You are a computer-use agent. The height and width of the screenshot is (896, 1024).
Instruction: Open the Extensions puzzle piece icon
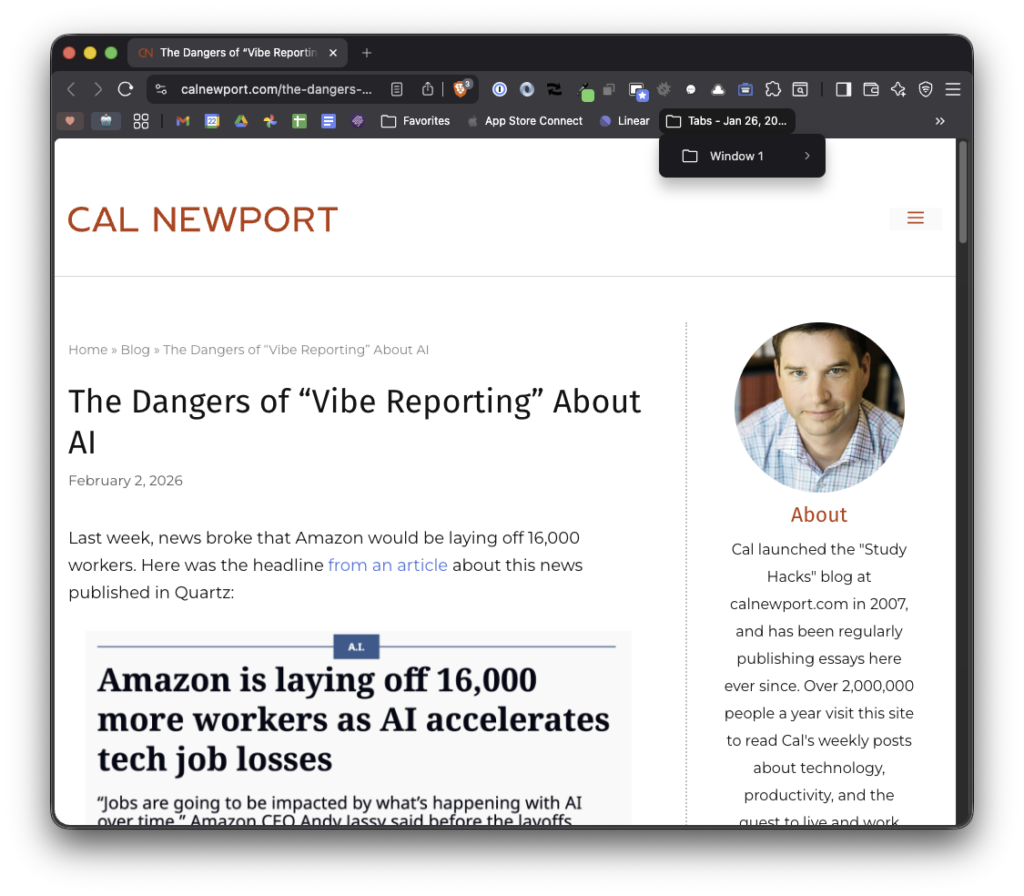(x=773, y=89)
